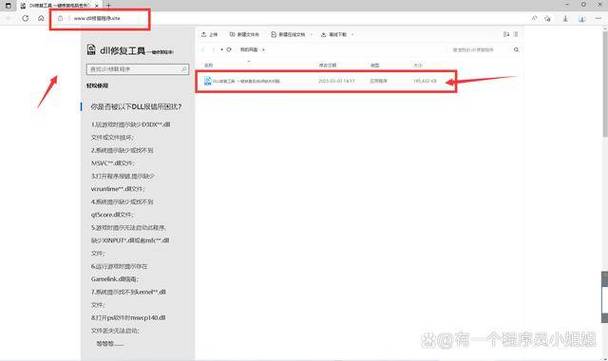Go to the browser home page
Image resolution: width=608 pixels, height=361 pixels.
click(41, 18)
